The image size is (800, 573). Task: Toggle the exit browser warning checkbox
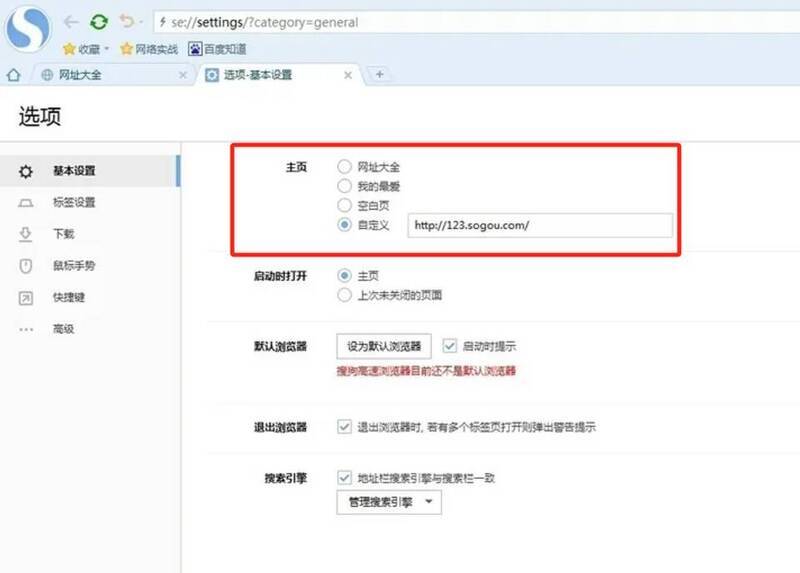(344, 427)
